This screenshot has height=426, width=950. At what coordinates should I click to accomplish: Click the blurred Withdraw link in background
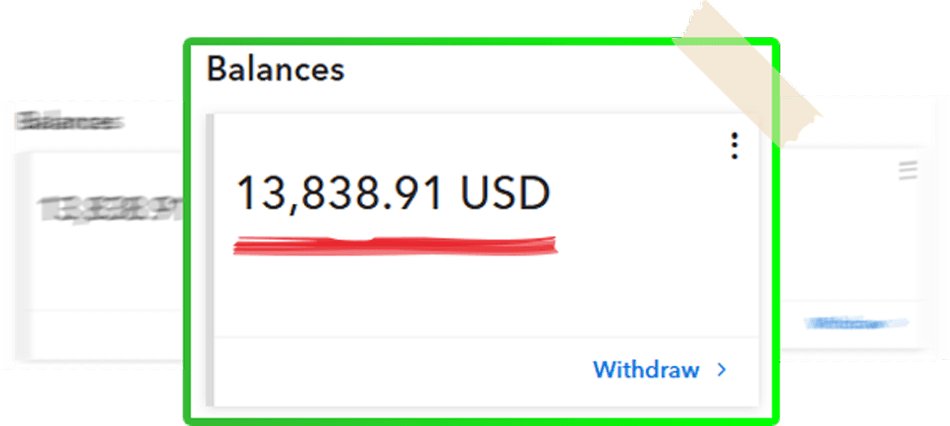click(x=854, y=324)
